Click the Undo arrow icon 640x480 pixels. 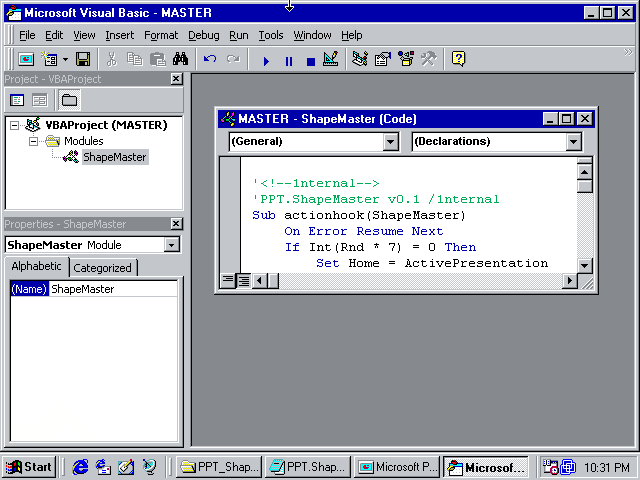(210, 59)
